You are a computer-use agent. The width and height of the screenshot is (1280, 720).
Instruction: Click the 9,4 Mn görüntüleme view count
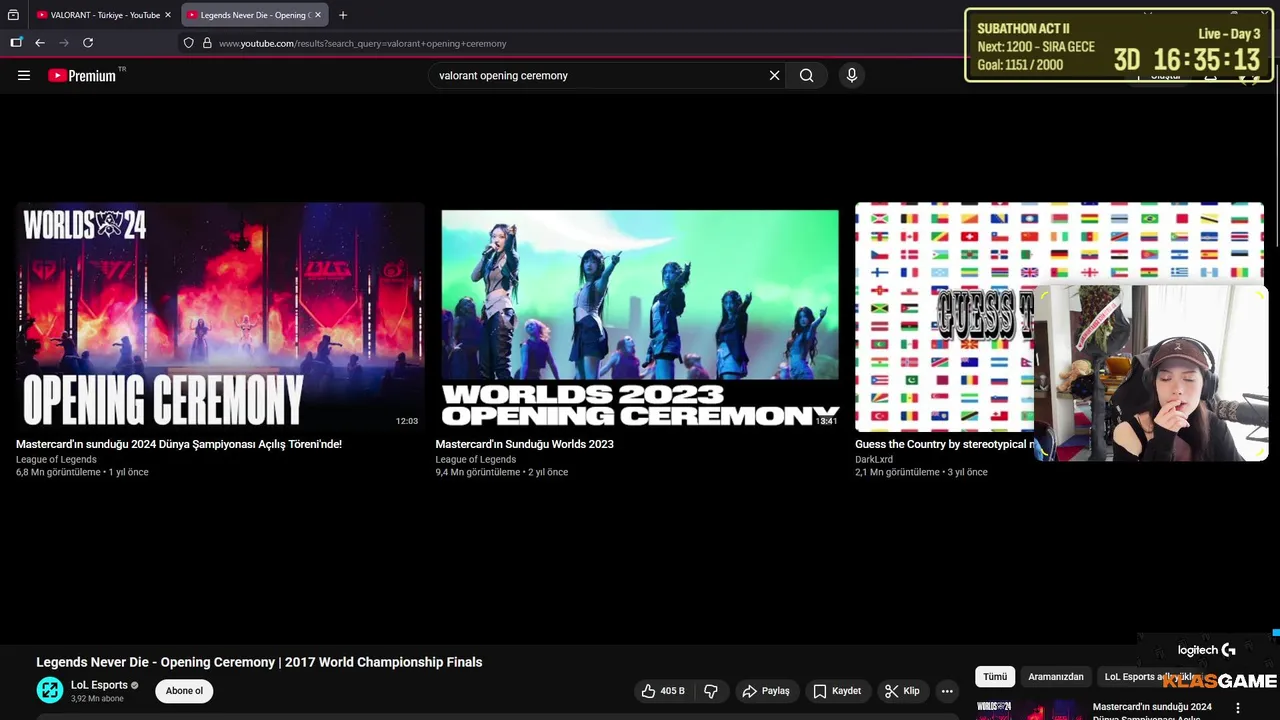pos(478,472)
